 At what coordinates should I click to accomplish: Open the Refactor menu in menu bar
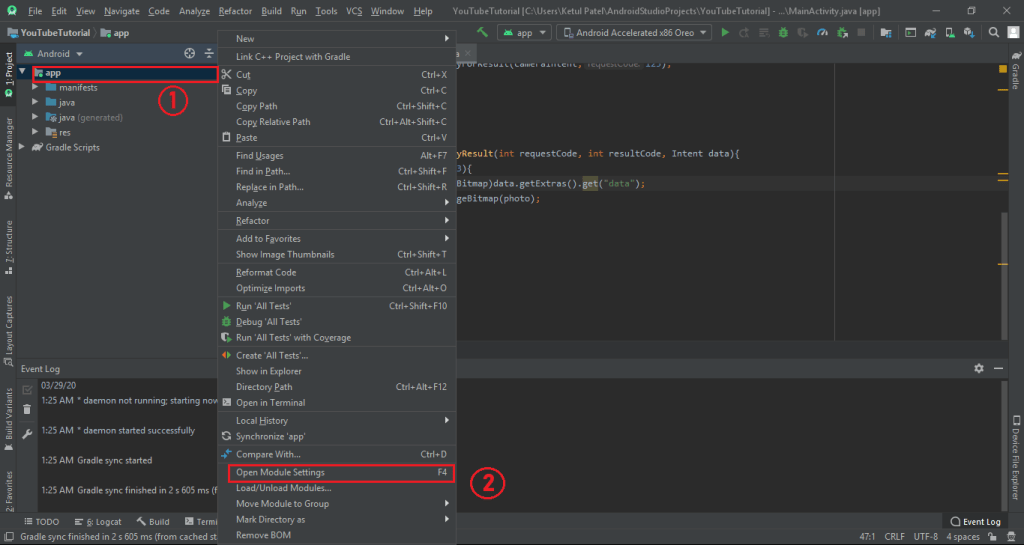point(235,11)
